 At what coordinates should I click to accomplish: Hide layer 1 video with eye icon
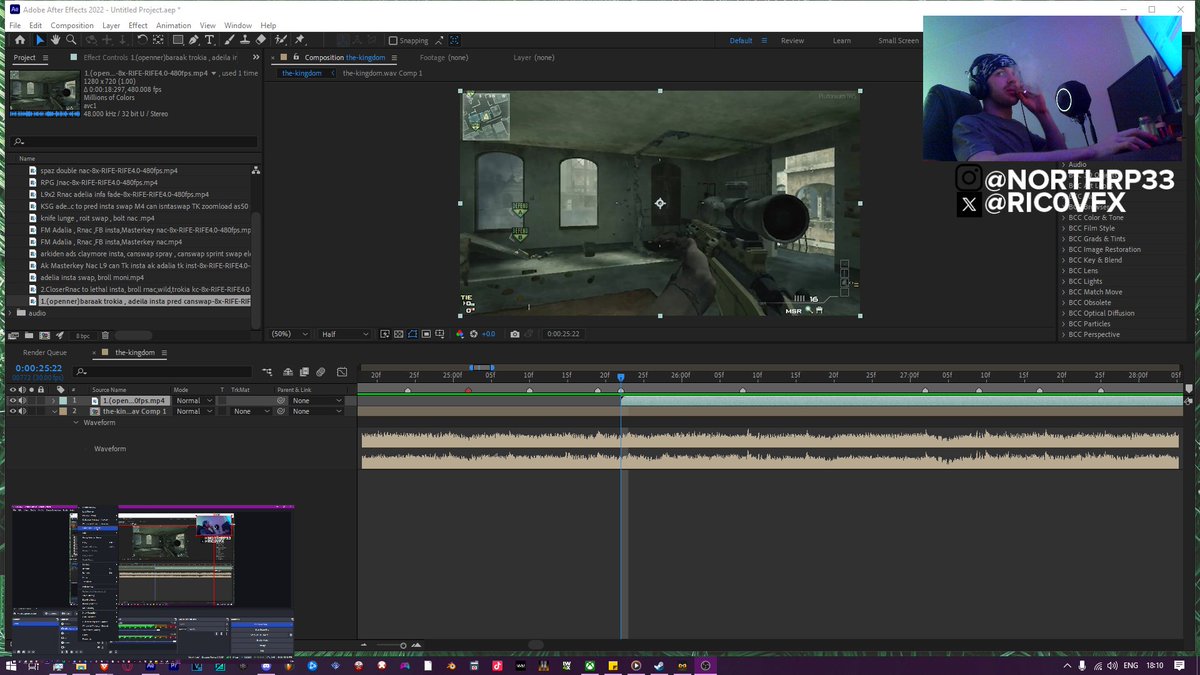(x=13, y=401)
